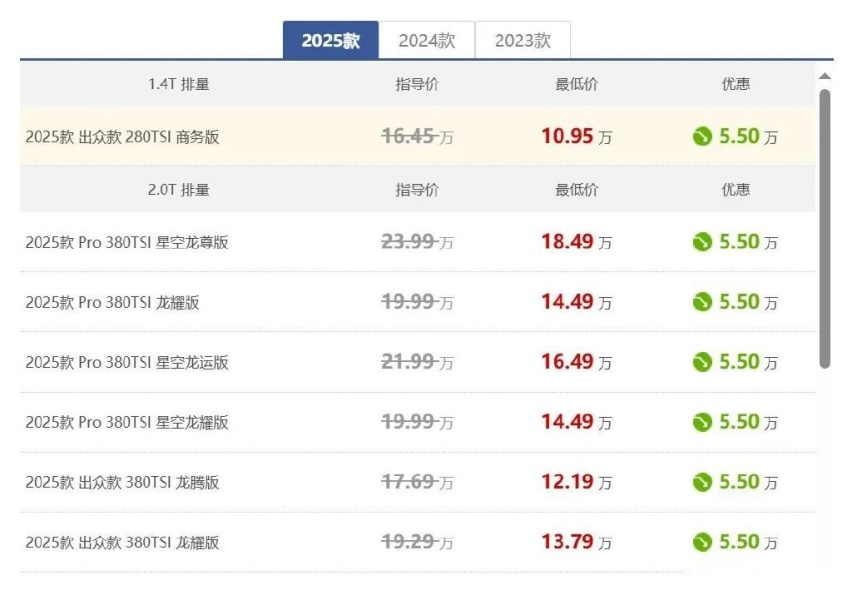Click 5.50 万 discount for 280TSI 商务版

pyautogui.click(x=748, y=136)
